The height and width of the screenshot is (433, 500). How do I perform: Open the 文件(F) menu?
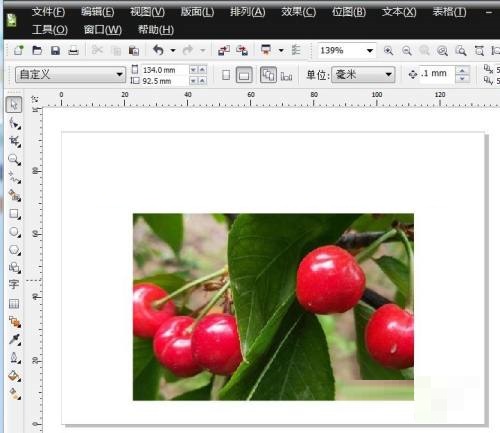(48, 12)
